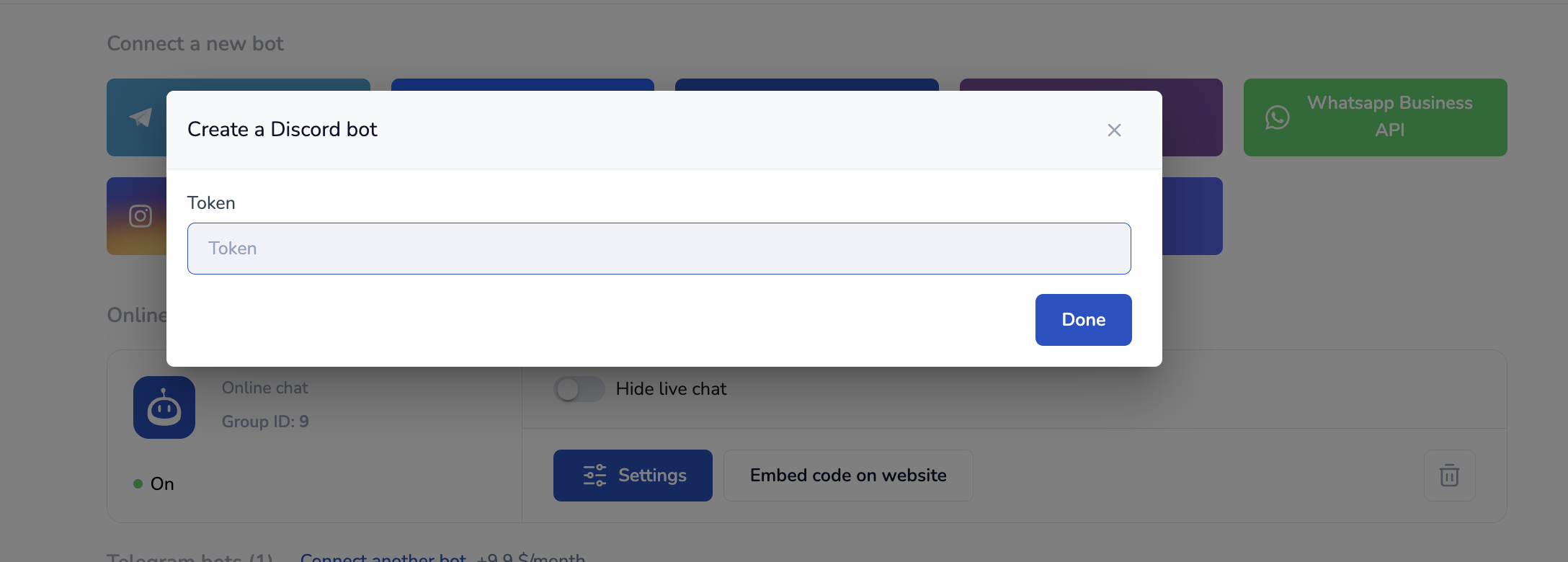Click Embed code on website button
1568x562 pixels.
pyautogui.click(x=848, y=476)
